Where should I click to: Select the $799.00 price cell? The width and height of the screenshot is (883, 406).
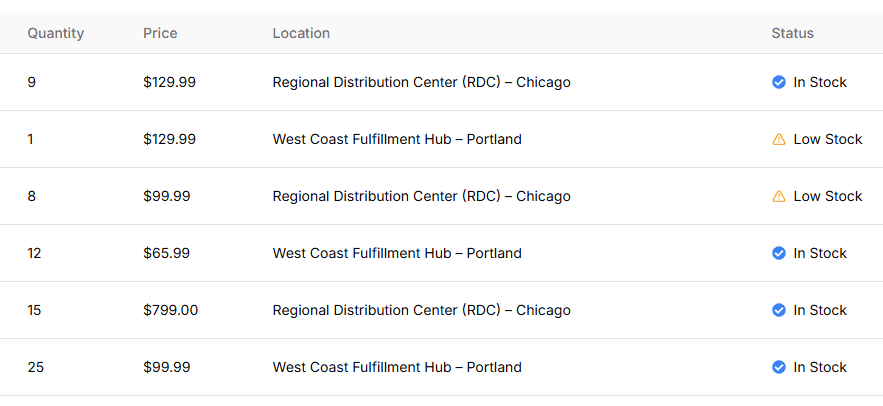(171, 310)
